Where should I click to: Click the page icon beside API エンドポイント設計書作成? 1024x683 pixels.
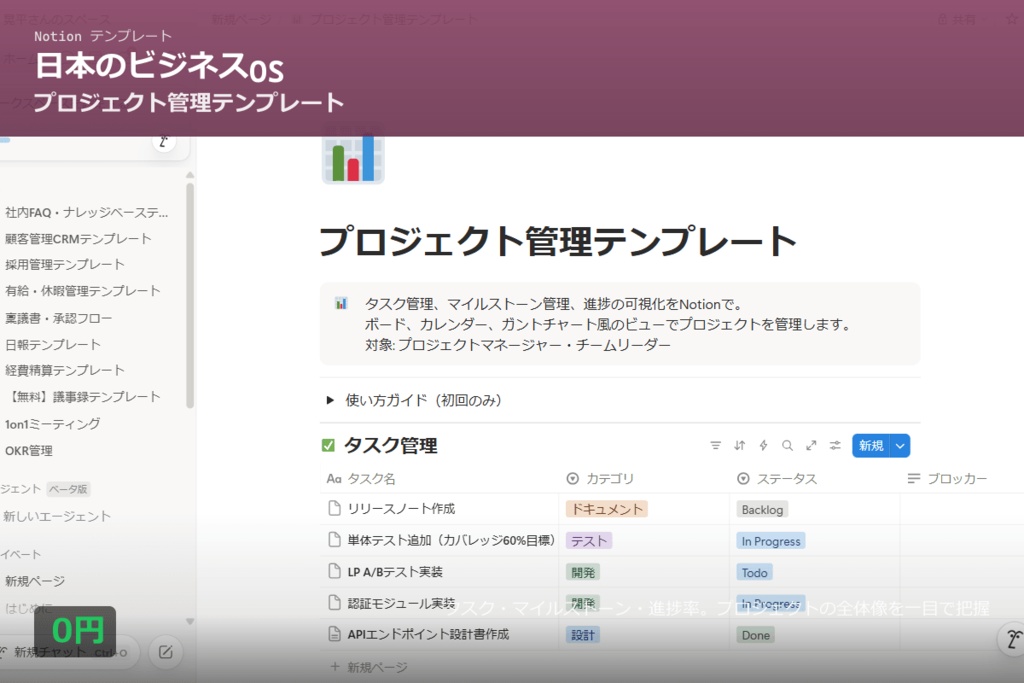point(334,633)
